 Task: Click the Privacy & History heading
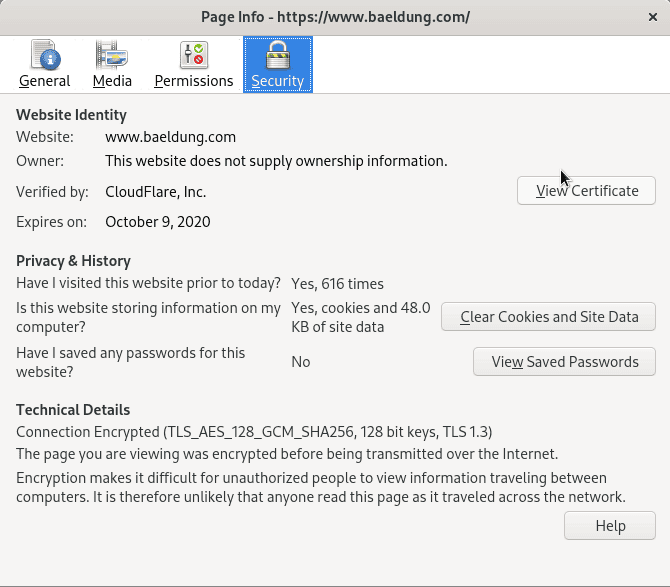[73, 261]
